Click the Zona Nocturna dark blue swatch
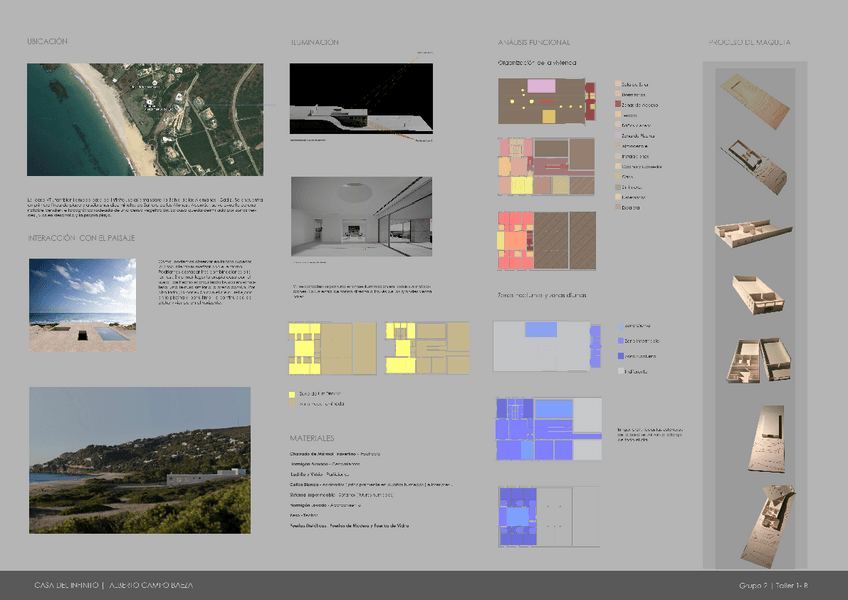 click(620, 356)
